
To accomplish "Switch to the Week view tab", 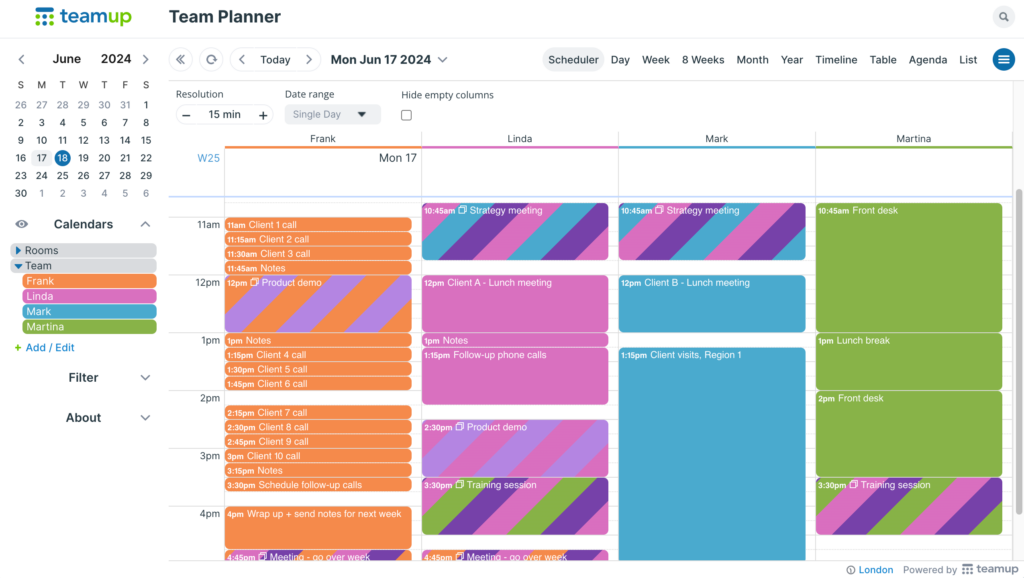I will pos(655,59).
